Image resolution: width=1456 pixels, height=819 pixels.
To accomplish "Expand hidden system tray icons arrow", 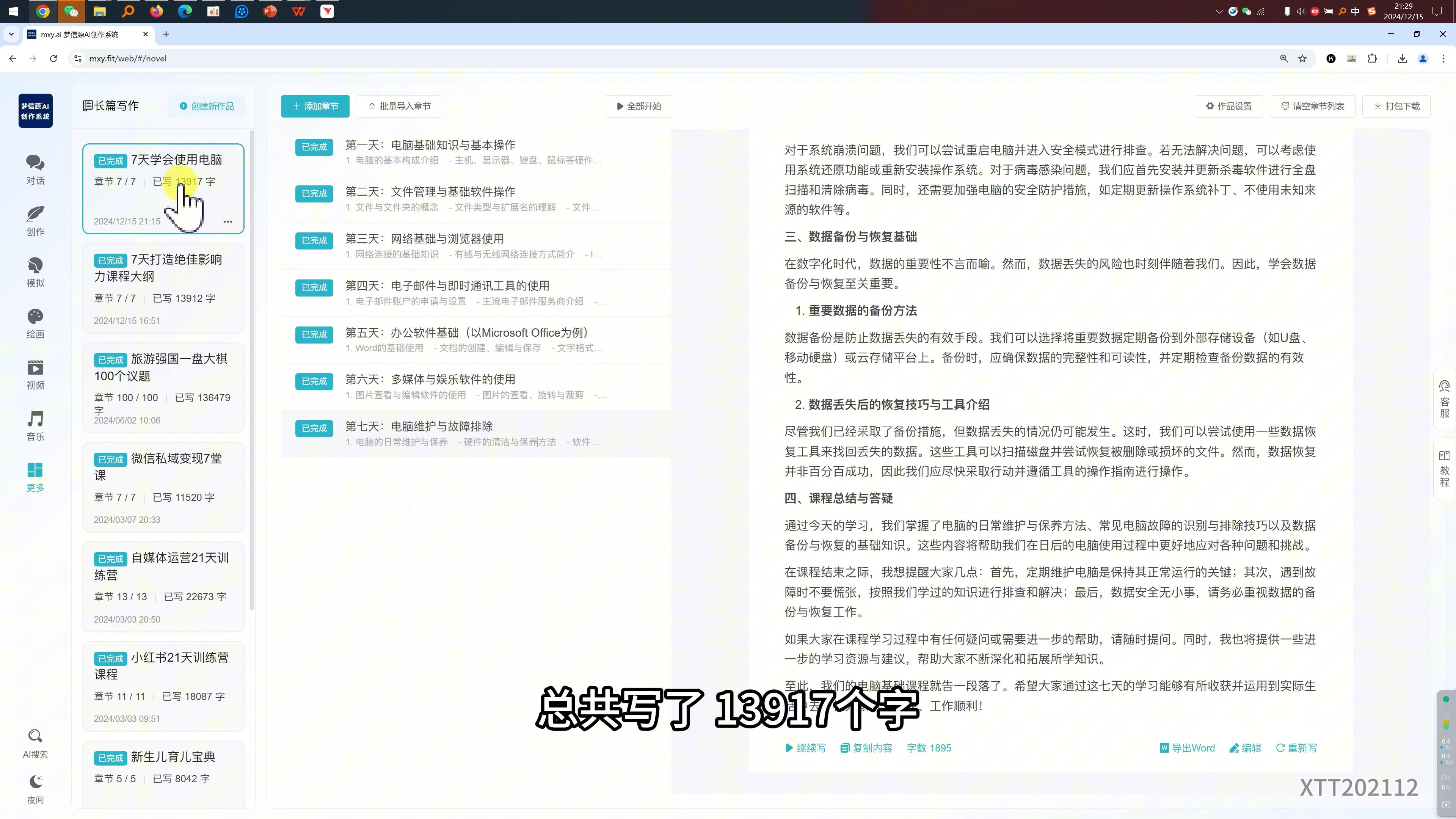I will [x=1219, y=11].
